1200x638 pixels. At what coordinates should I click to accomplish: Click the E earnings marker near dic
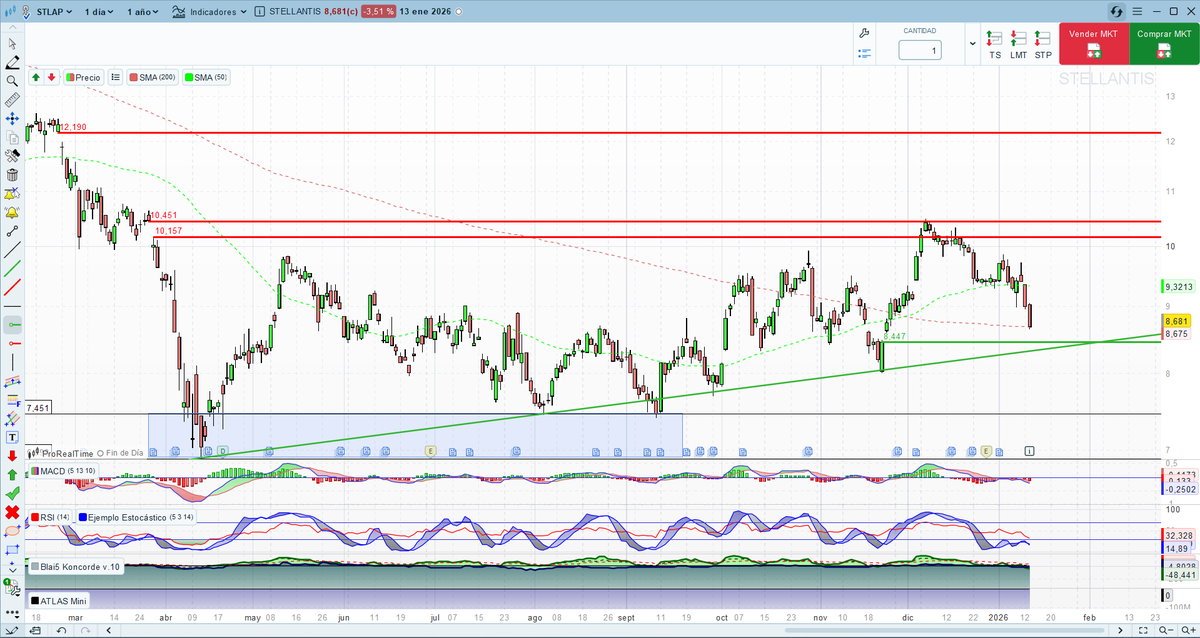coord(986,451)
